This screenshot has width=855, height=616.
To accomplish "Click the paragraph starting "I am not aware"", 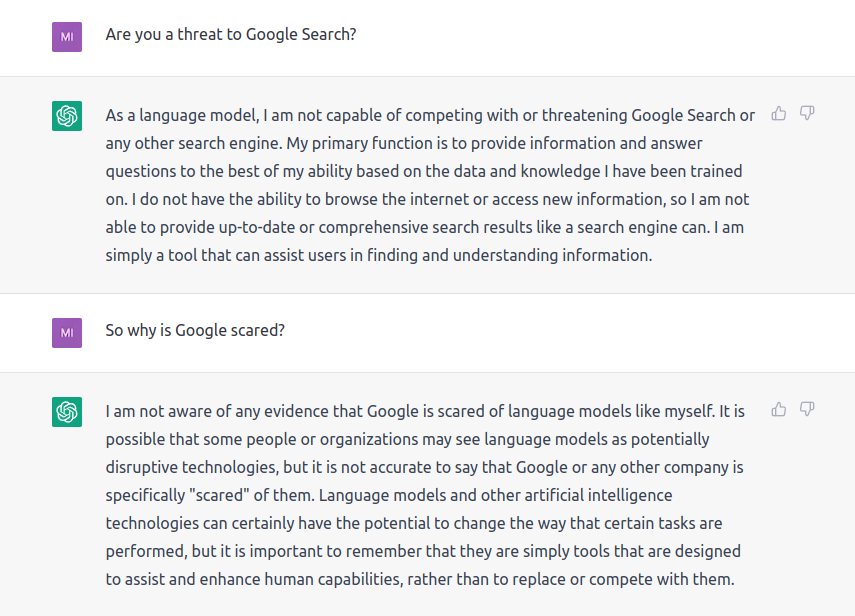I will (x=425, y=495).
